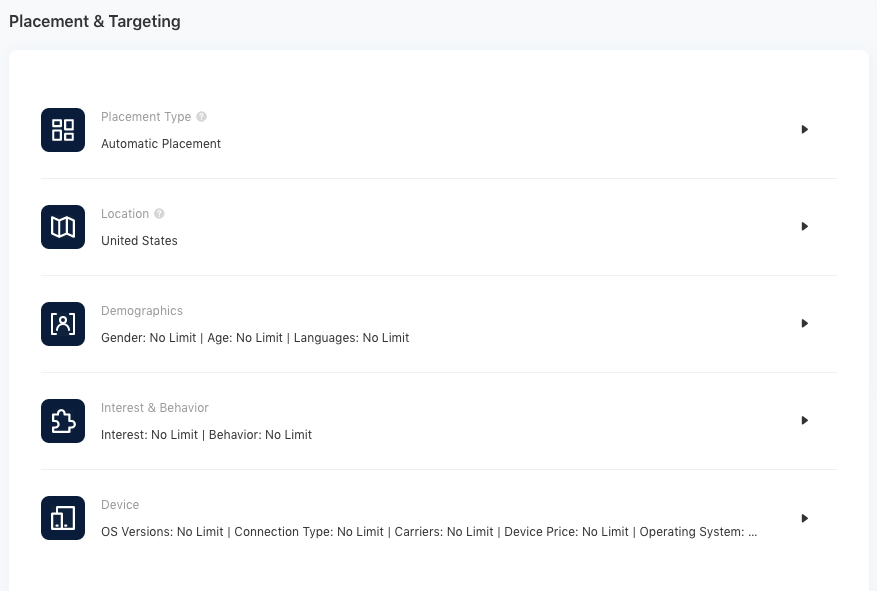Expand the Interest & Behavior section arrow
877x591 pixels.
pyautogui.click(x=805, y=420)
